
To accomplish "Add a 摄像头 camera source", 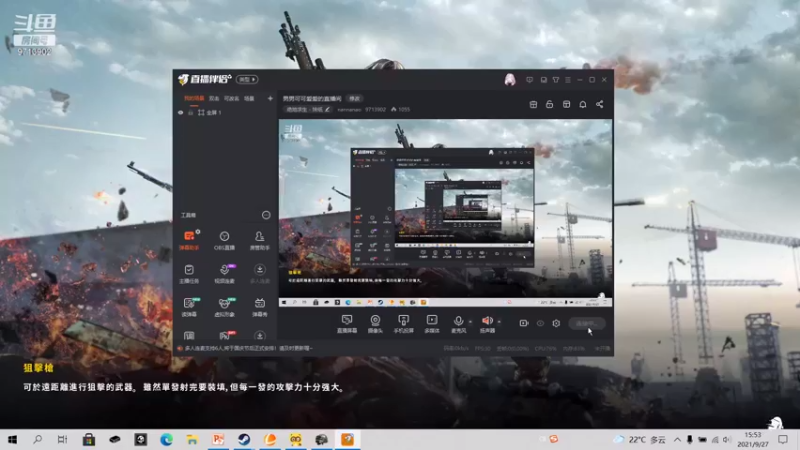I will (375, 323).
